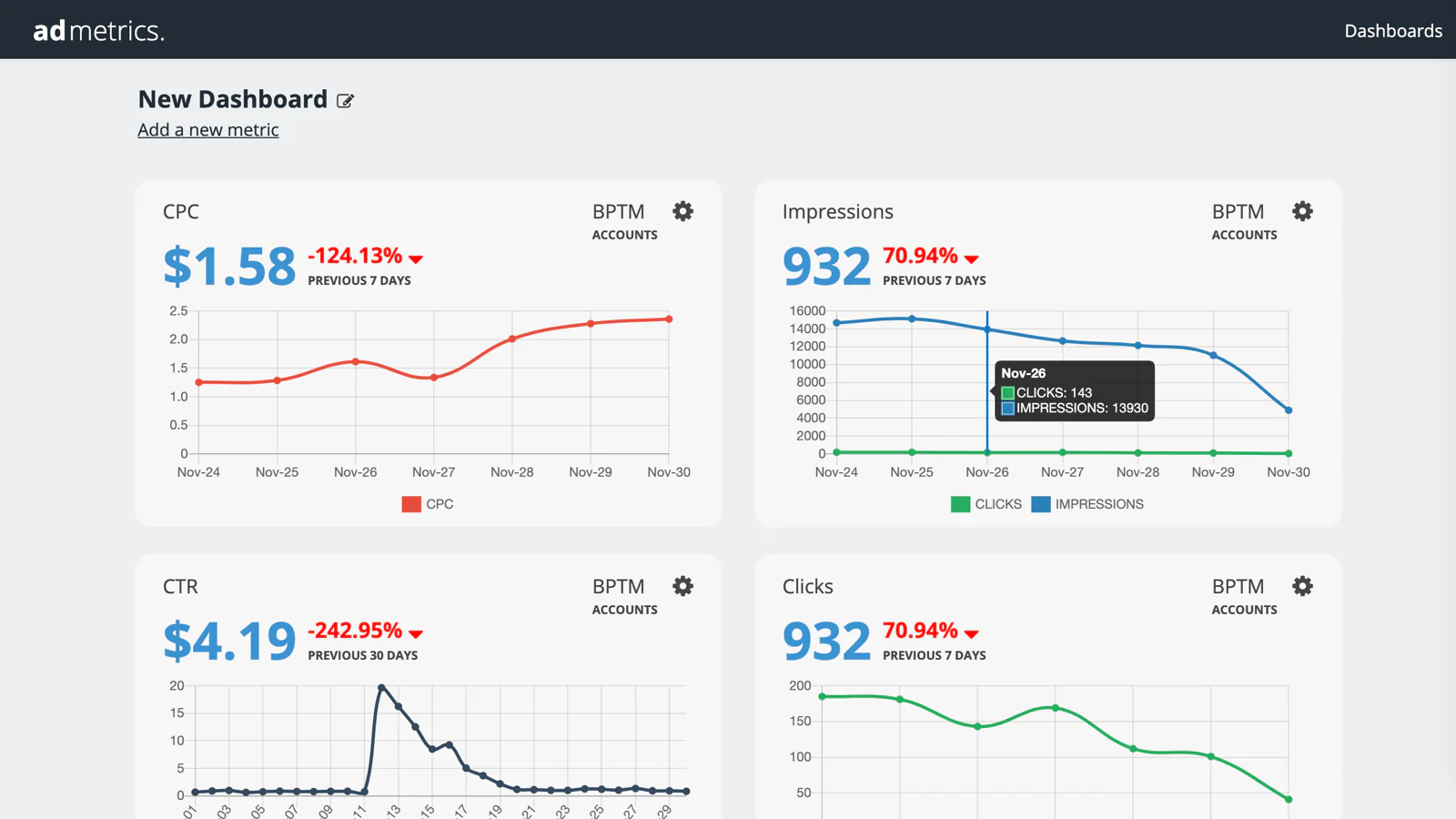This screenshot has width=1456, height=819.
Task: Open the CPC card settings gear
Action: pos(682,211)
